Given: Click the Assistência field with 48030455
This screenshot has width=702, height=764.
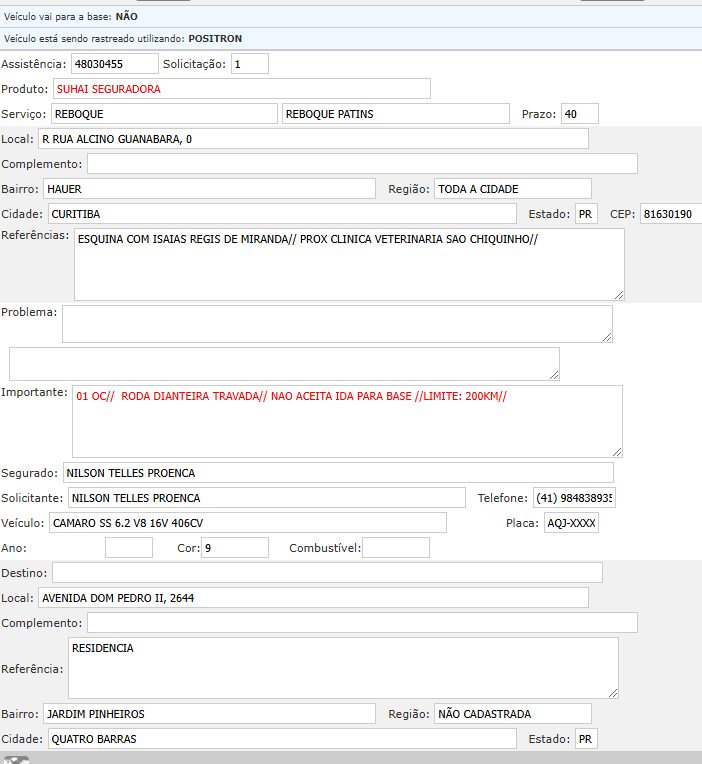Looking at the screenshot, I should 114,64.
